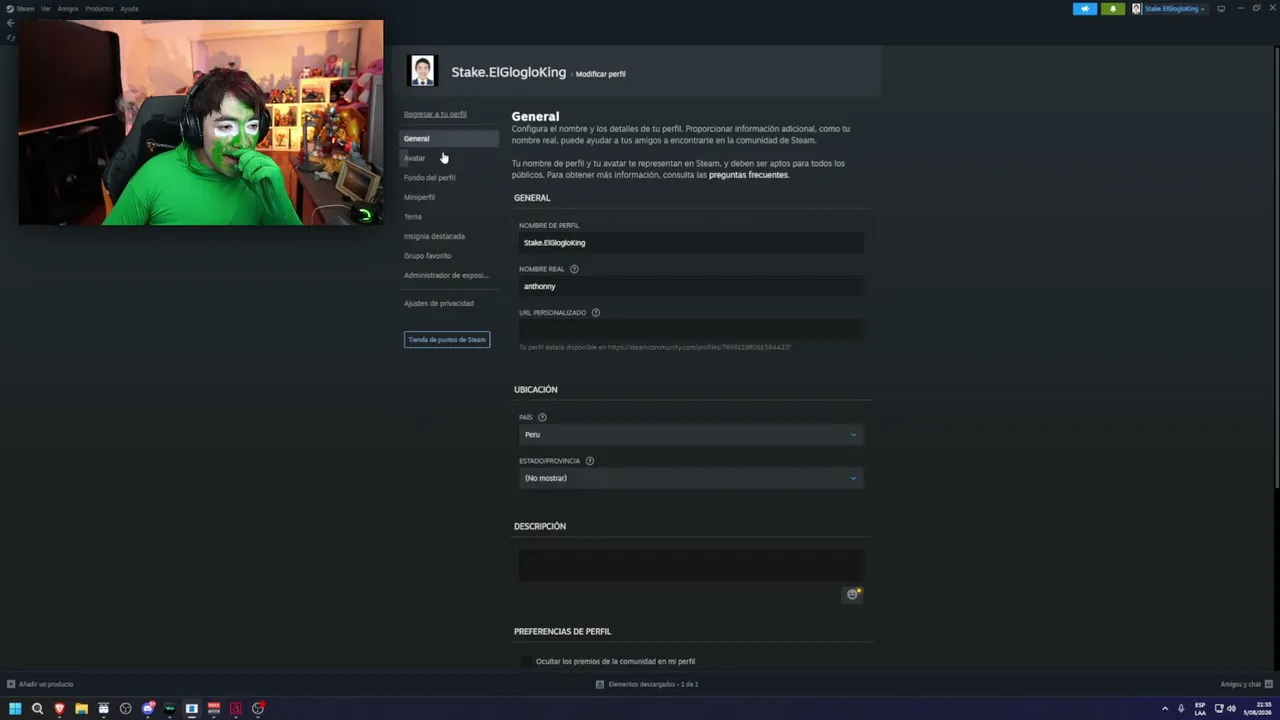Click the microphone tray icon
1280x720 pixels.
point(1181,709)
